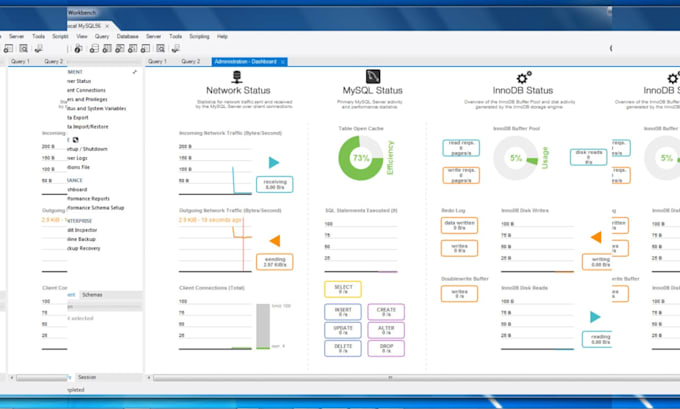Click the dolphin icon above MySQL Status
This screenshot has width=680, height=409.
pos(373,76)
